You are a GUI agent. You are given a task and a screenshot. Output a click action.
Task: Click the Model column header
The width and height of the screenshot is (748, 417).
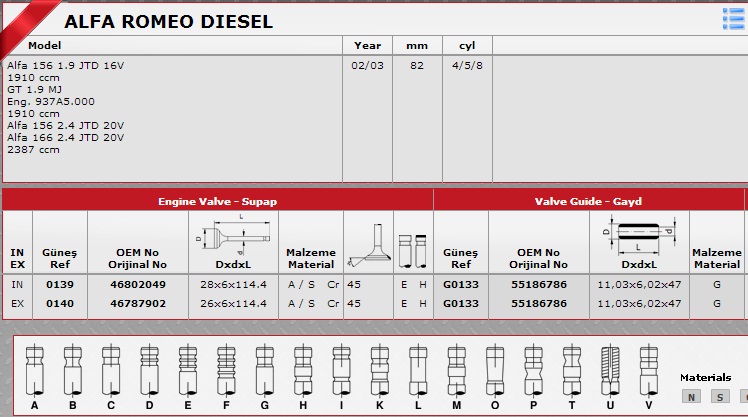coord(44,46)
